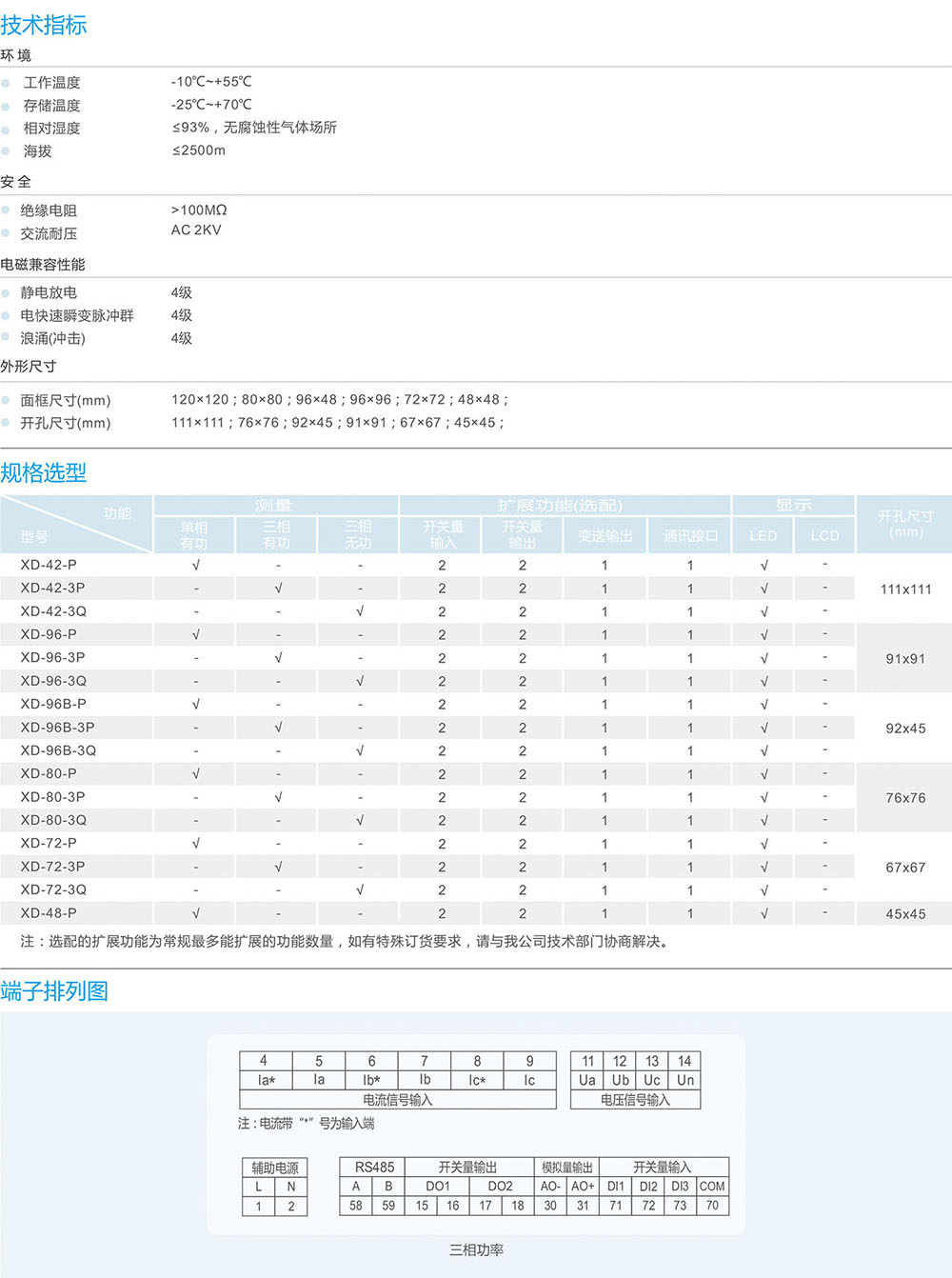Select the bullet icon next to 绝缘电阻
The image size is (952, 1278).
coord(6,210)
